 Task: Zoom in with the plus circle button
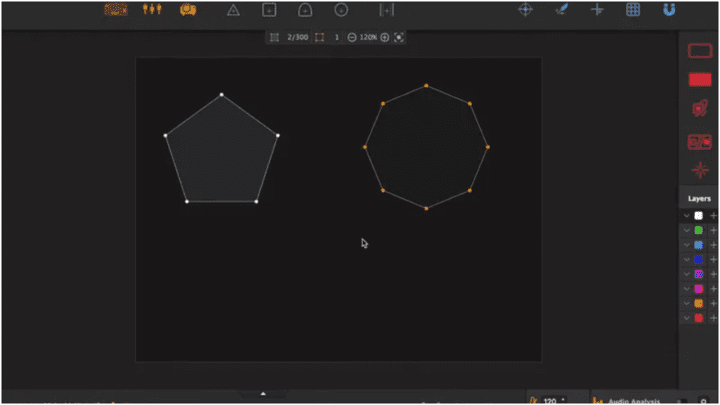pos(385,37)
